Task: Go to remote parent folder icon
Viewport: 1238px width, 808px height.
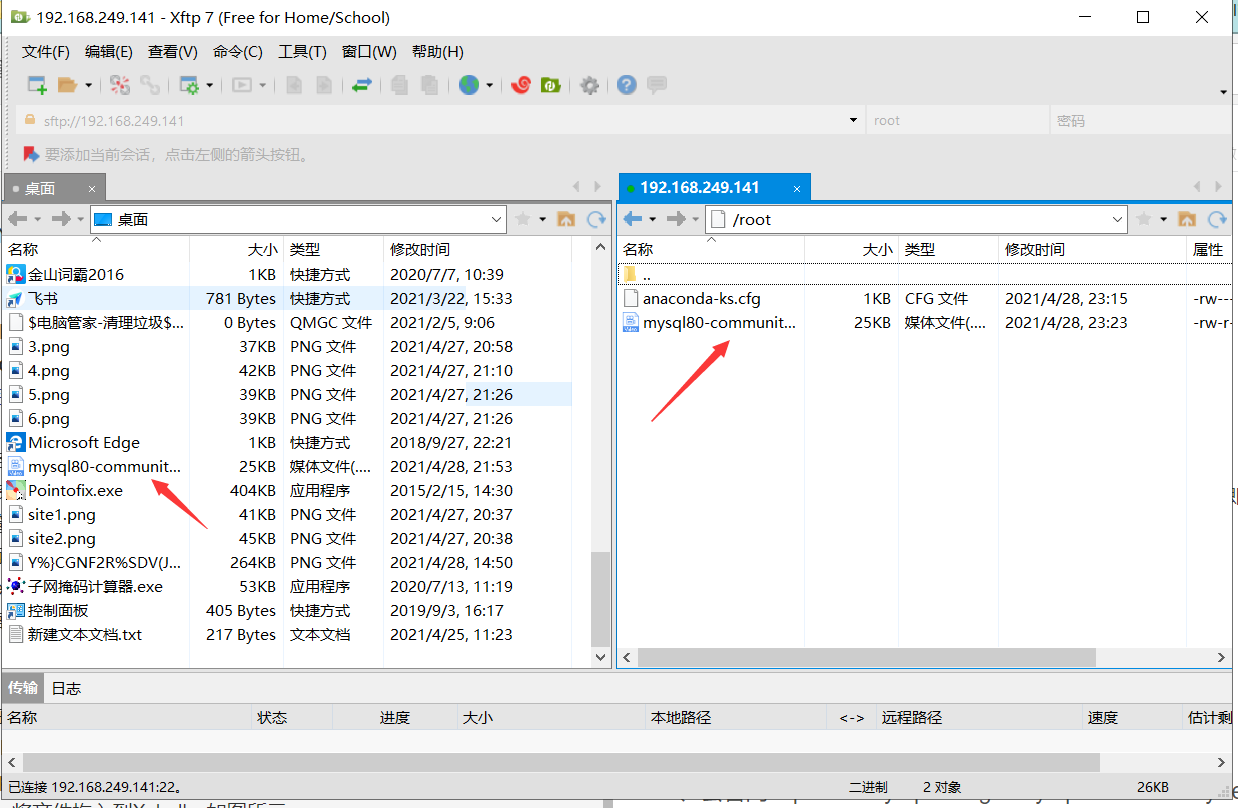Action: (1187, 219)
